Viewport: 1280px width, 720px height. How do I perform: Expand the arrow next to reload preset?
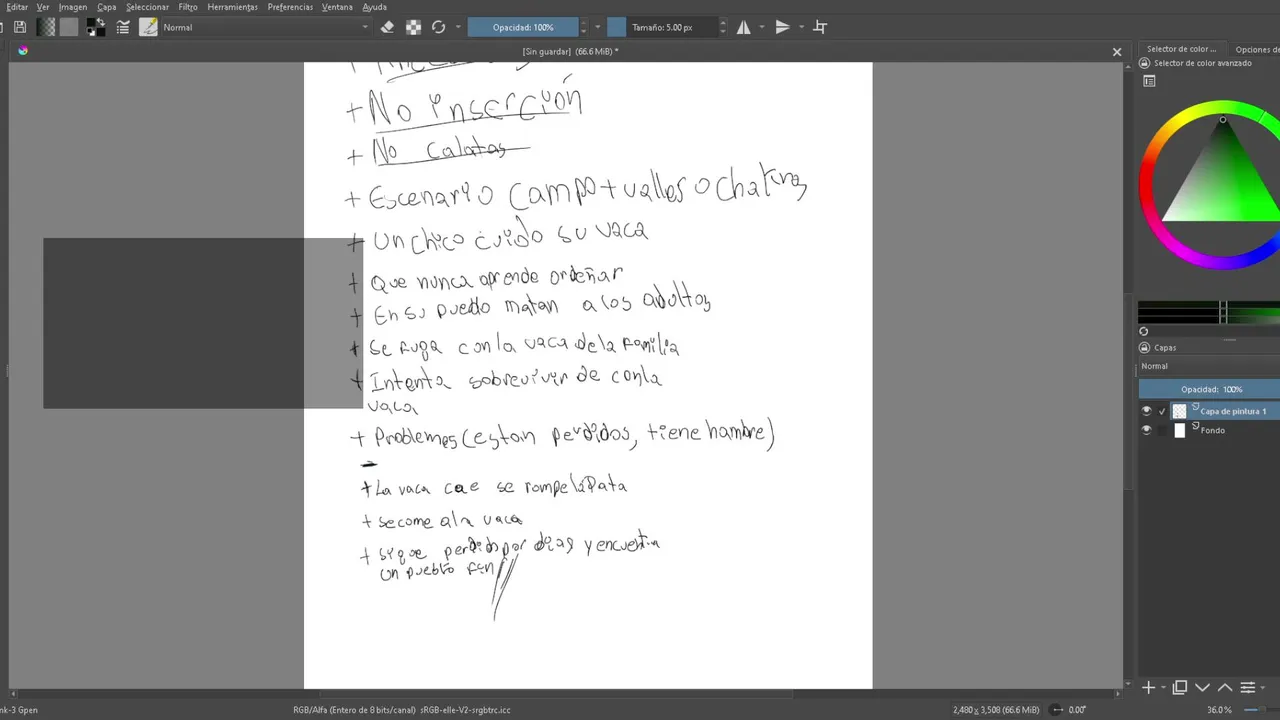tap(458, 27)
